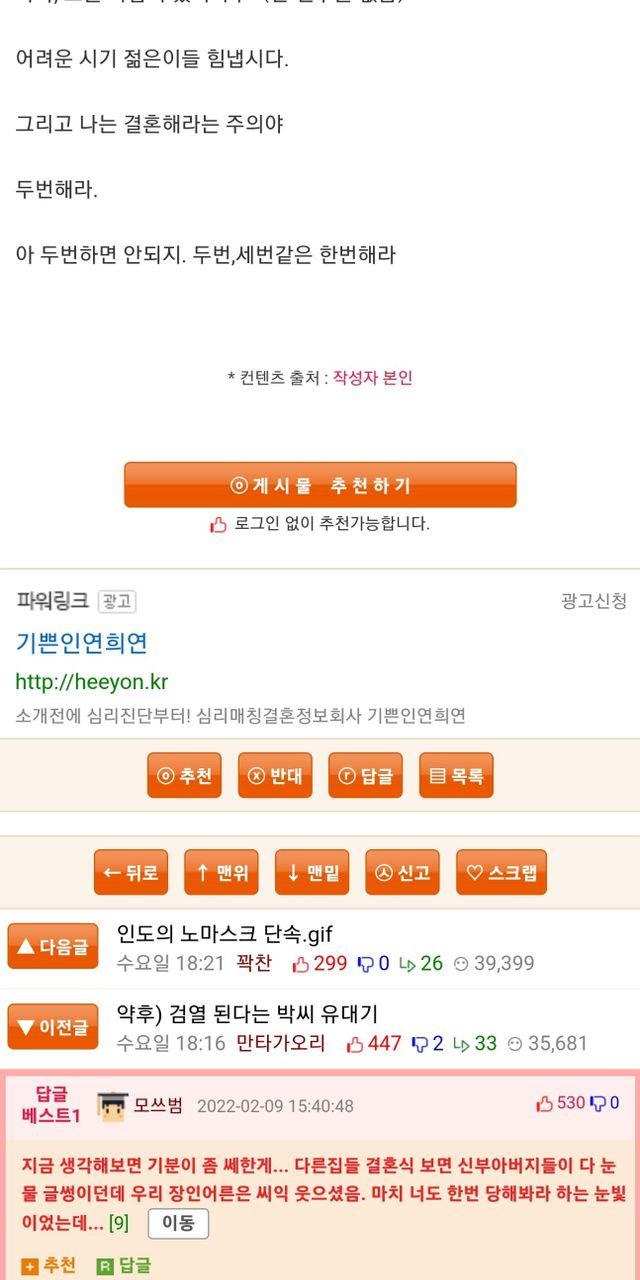Click the 답글 reply button
The image size is (640, 1280).
(x=365, y=776)
